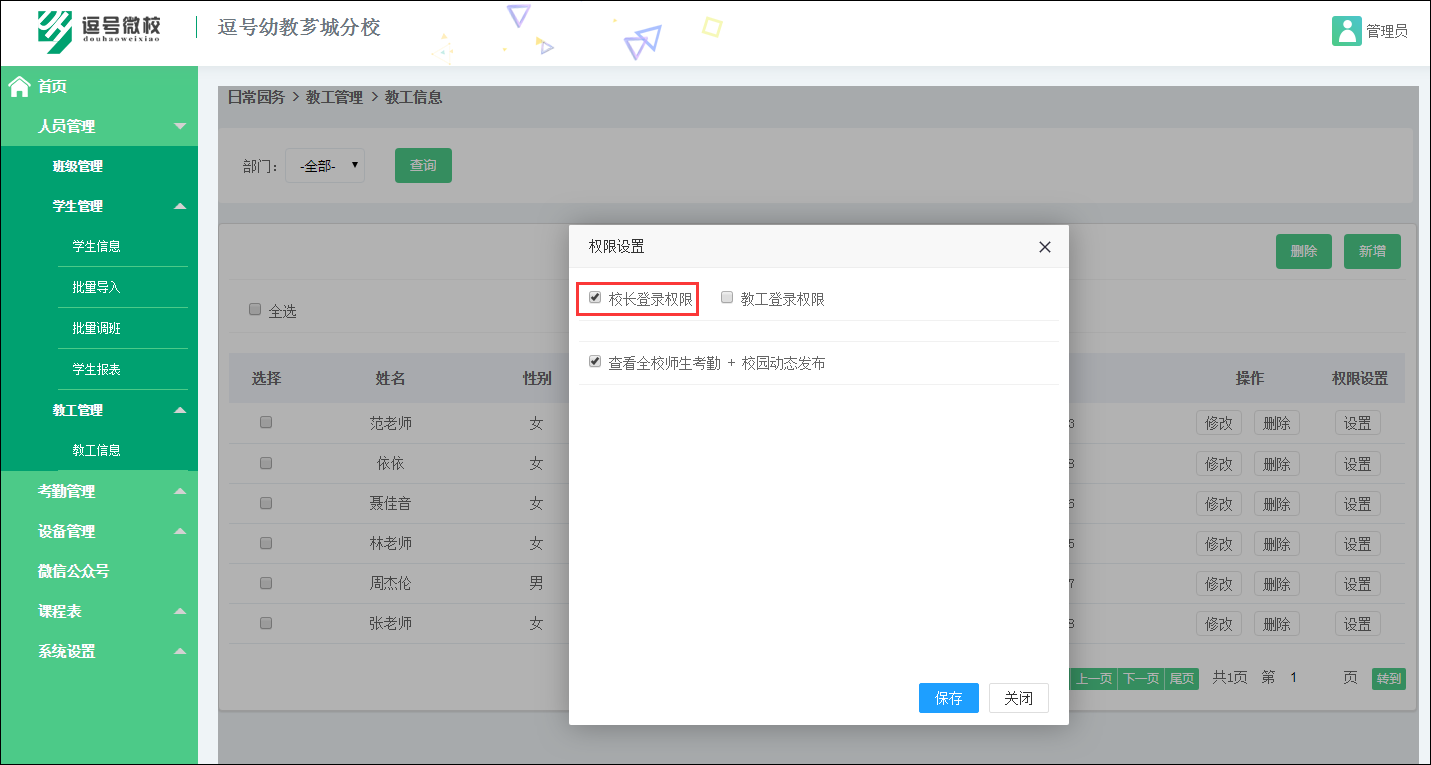Click 修改 in 周杰伦's row
1431x765 pixels.
click(x=1218, y=583)
